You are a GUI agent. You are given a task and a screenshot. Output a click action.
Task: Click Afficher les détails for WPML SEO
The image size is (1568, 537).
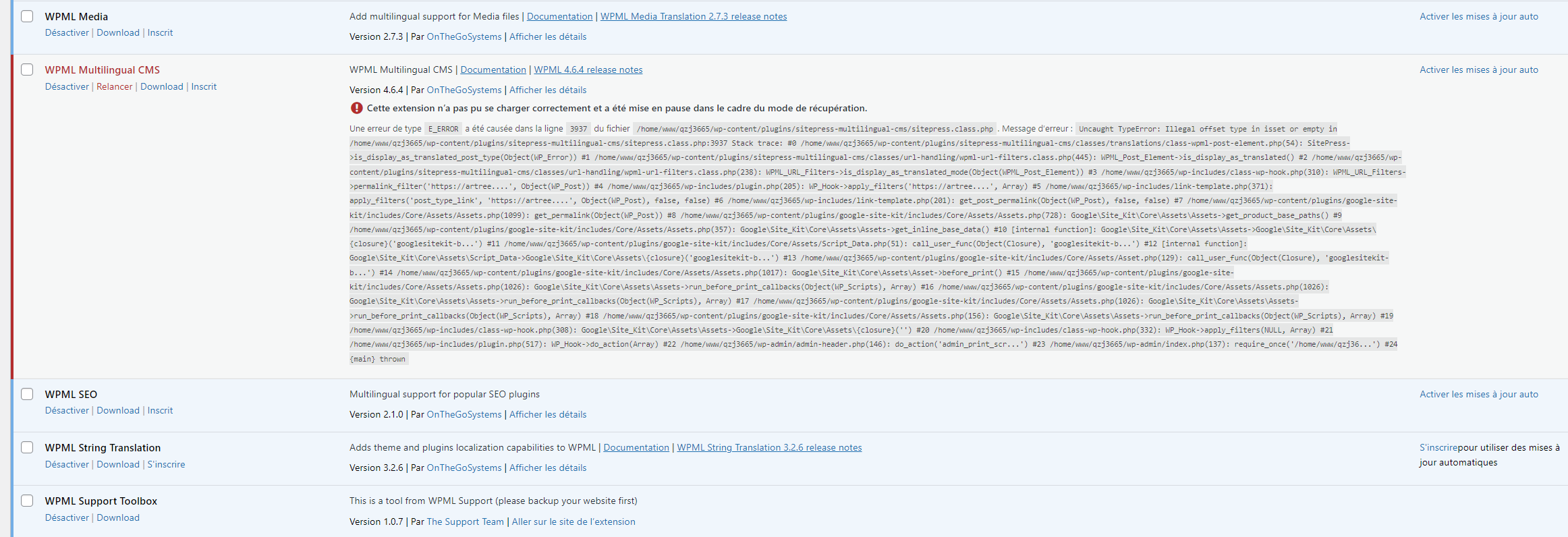[x=548, y=414]
